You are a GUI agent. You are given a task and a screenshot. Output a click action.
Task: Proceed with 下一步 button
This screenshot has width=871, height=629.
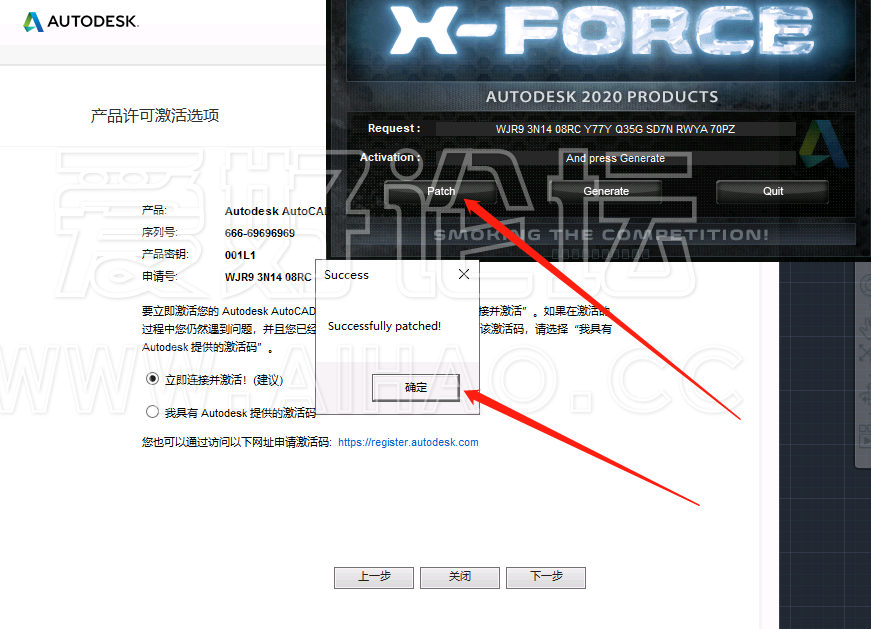pyautogui.click(x=546, y=577)
